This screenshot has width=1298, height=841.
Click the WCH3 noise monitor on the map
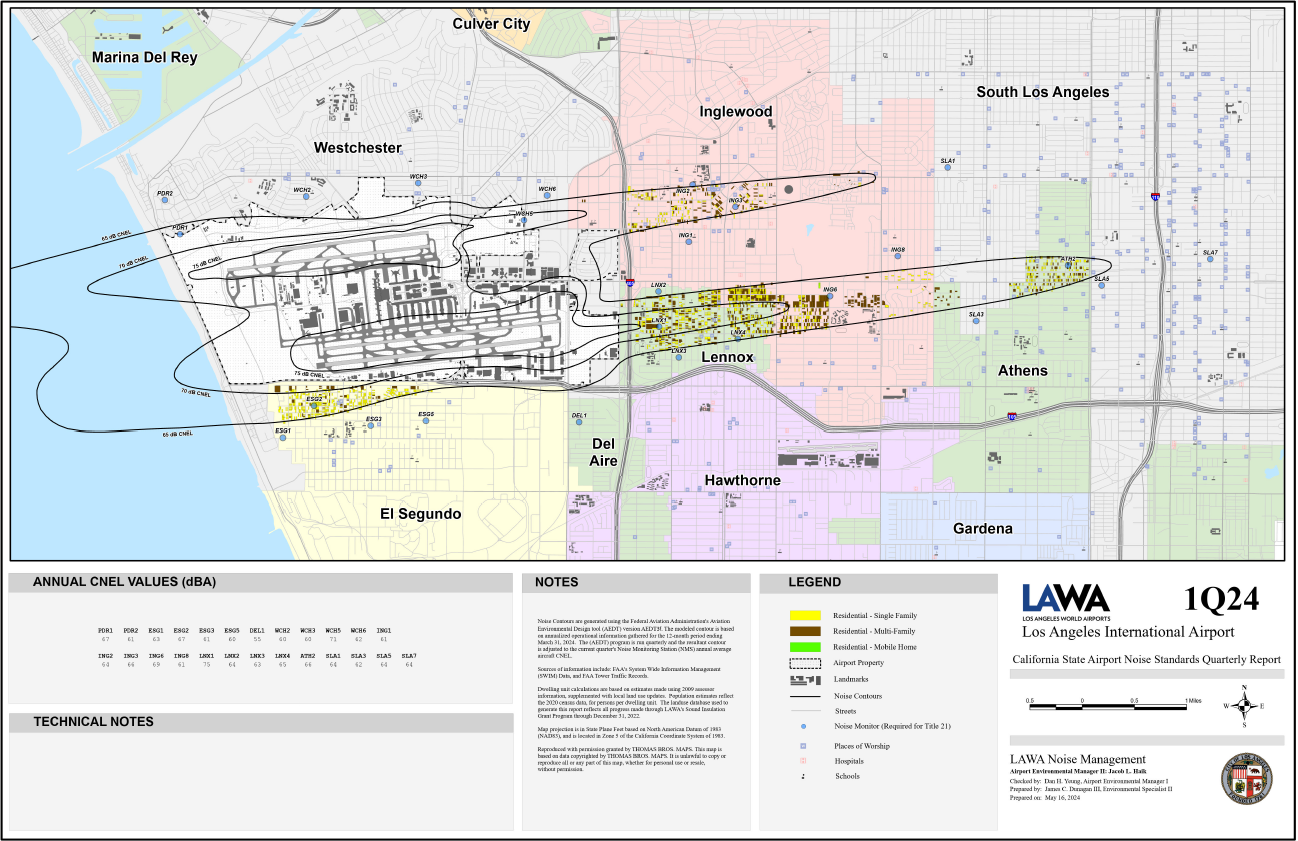[x=418, y=184]
